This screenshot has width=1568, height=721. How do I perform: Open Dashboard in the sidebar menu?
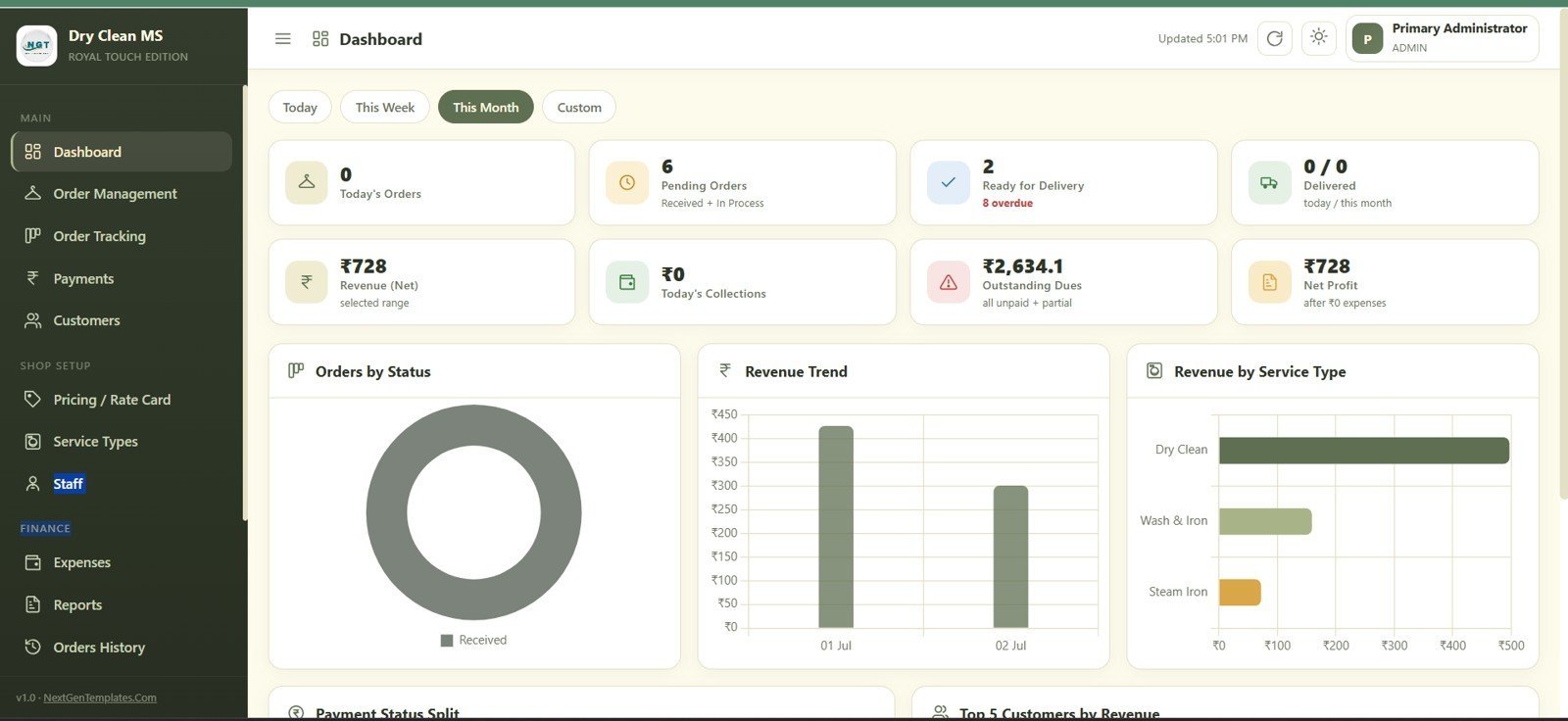click(122, 152)
